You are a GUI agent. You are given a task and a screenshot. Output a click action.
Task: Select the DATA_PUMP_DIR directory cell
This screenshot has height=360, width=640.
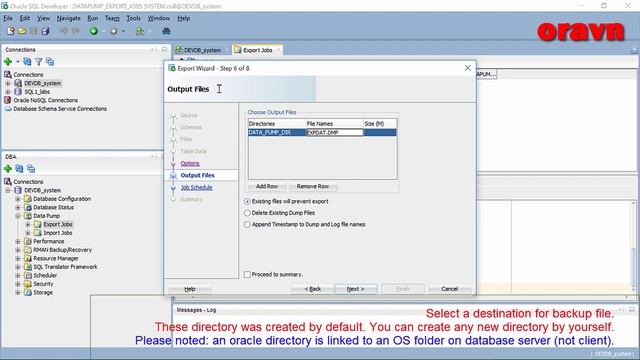[x=277, y=132]
